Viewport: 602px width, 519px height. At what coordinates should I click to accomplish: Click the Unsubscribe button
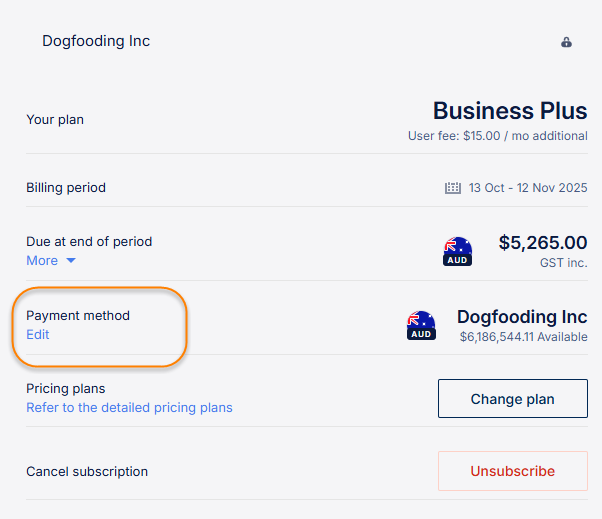[x=512, y=471]
